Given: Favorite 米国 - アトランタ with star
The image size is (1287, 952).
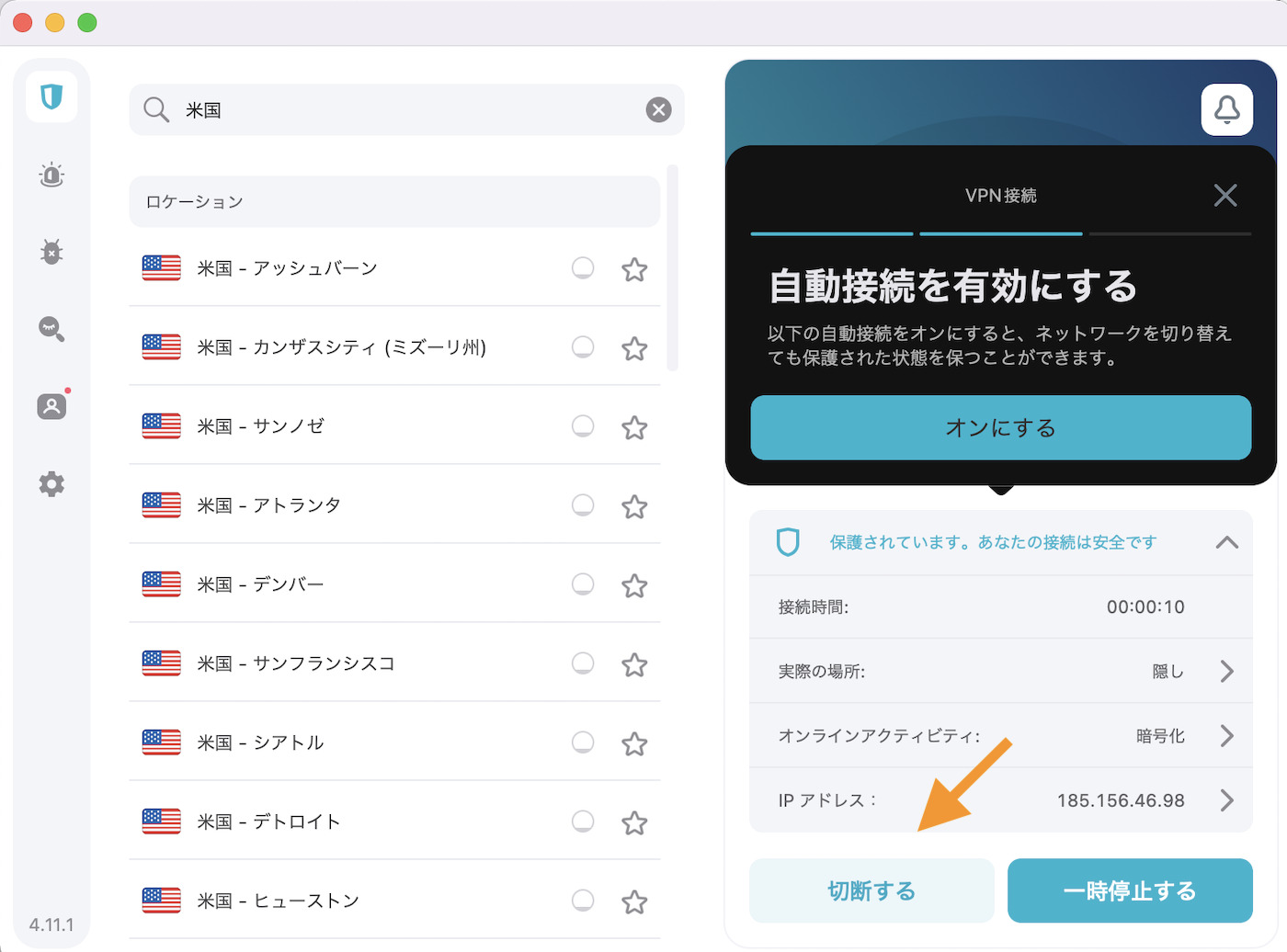Looking at the screenshot, I should point(634,506).
